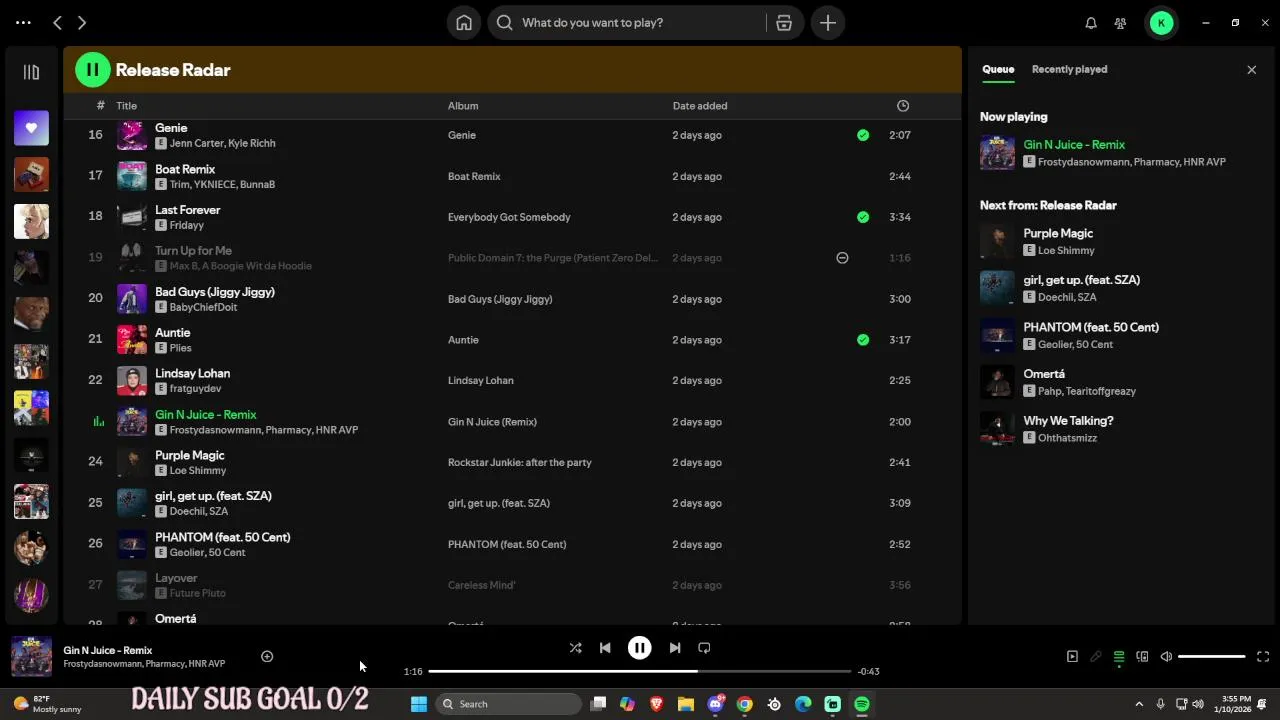Enter full screen mode
Screen dimensions: 1280x720
tap(1263, 657)
